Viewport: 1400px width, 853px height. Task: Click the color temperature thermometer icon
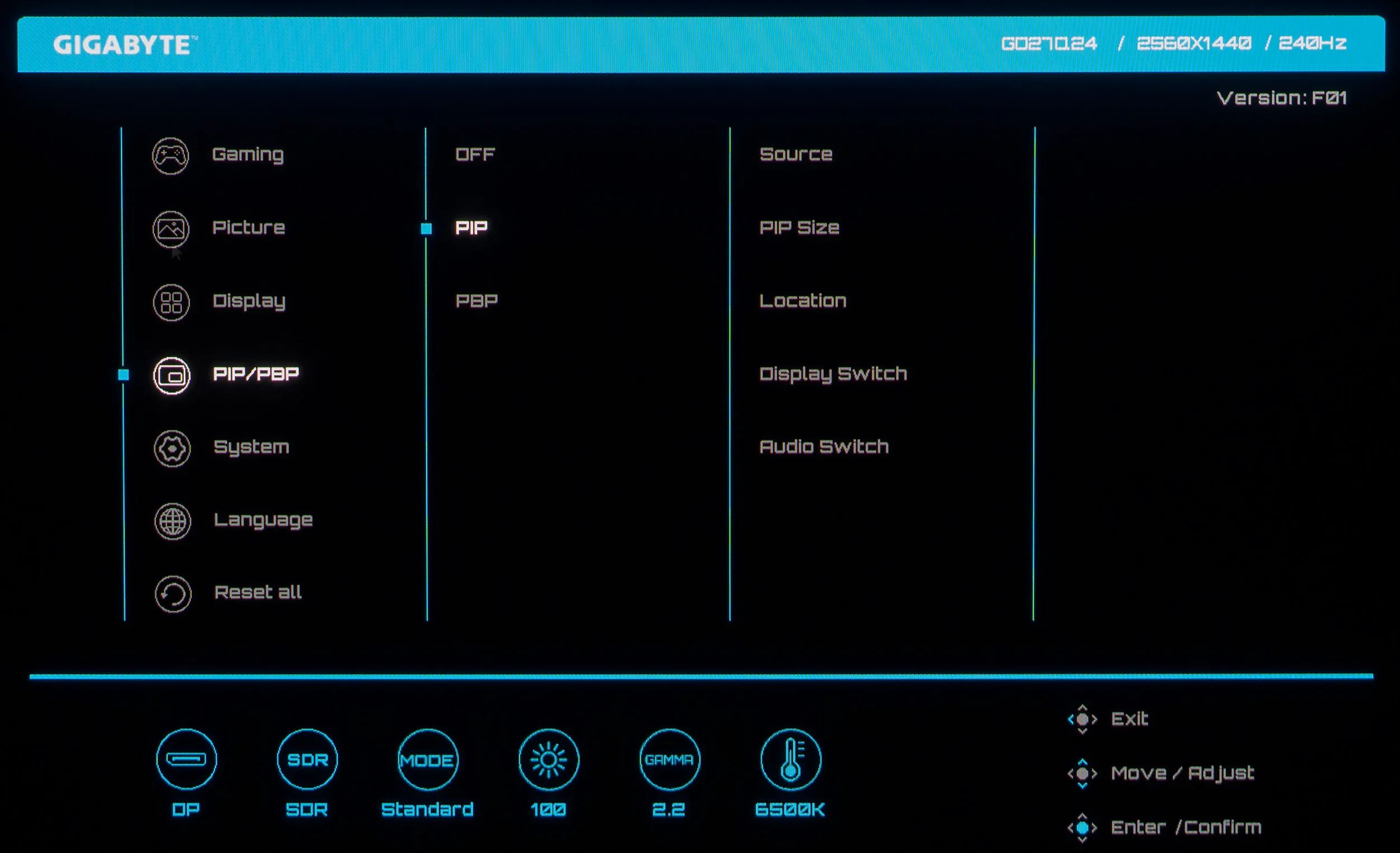pos(790,759)
